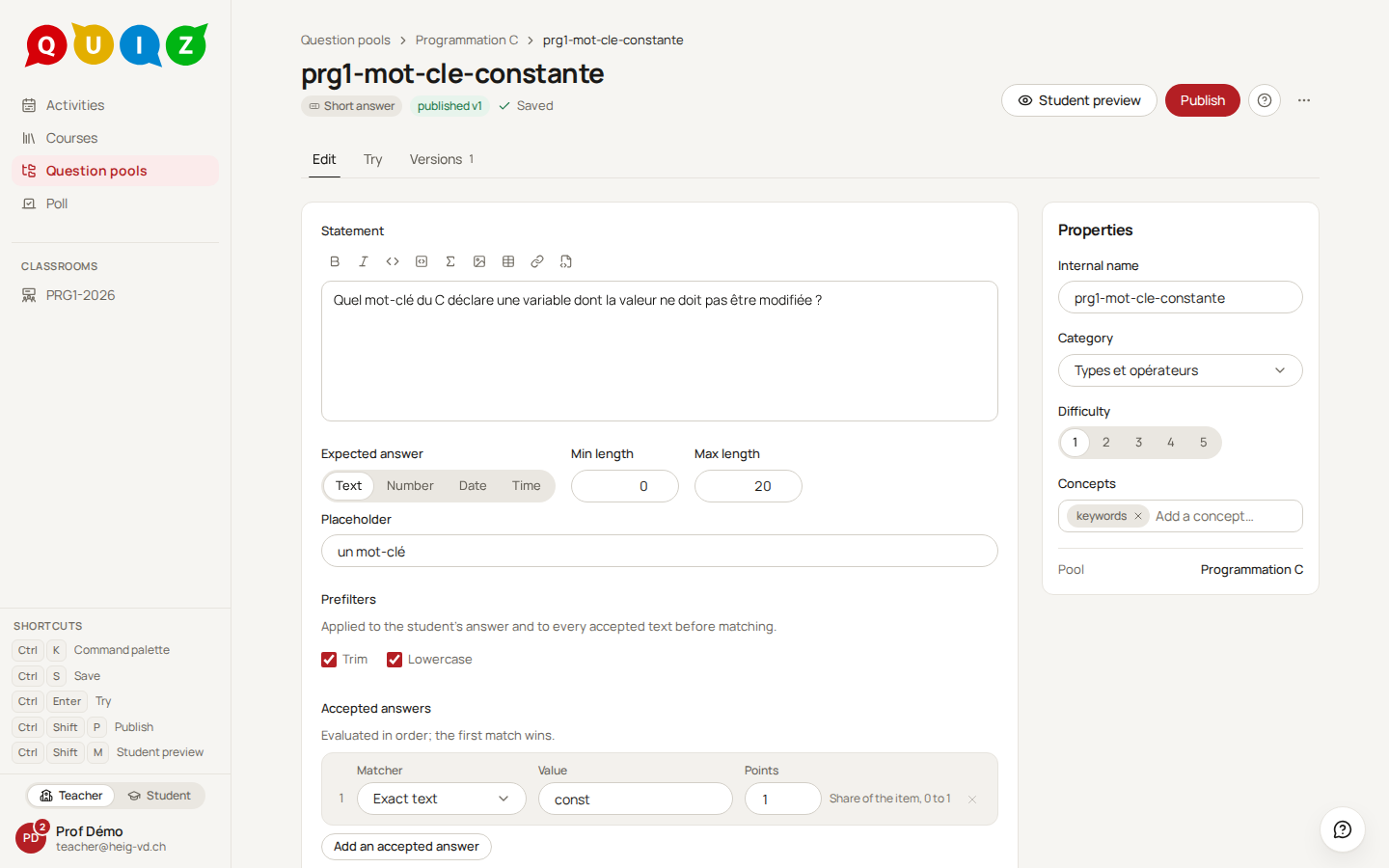Screen dimensions: 1389x868
Task: Insert a math formula with the sigma icon
Action: tap(450, 261)
